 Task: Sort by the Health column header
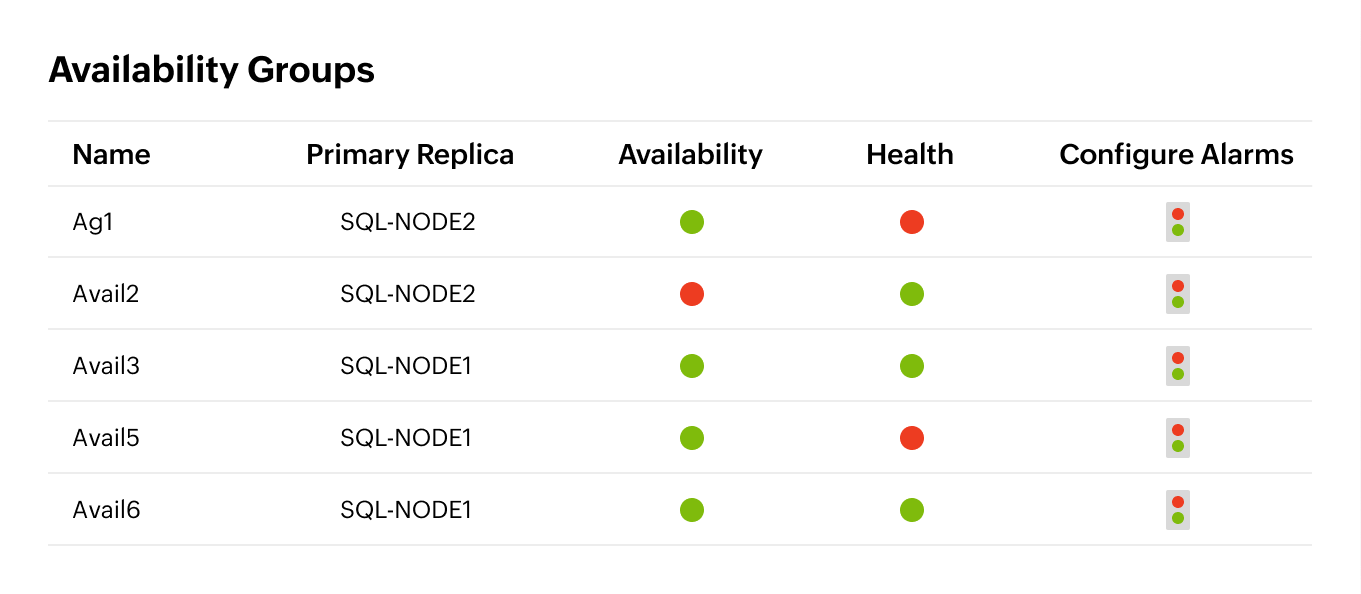909,154
